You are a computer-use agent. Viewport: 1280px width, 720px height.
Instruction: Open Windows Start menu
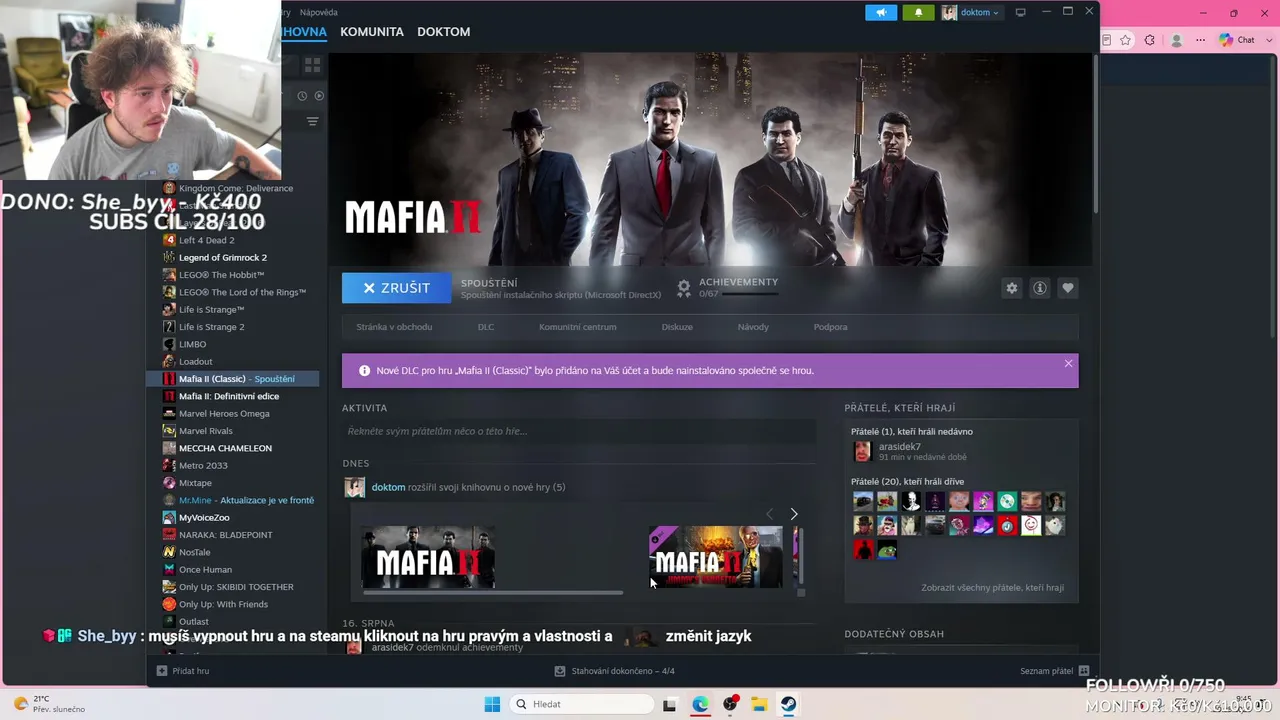point(492,704)
